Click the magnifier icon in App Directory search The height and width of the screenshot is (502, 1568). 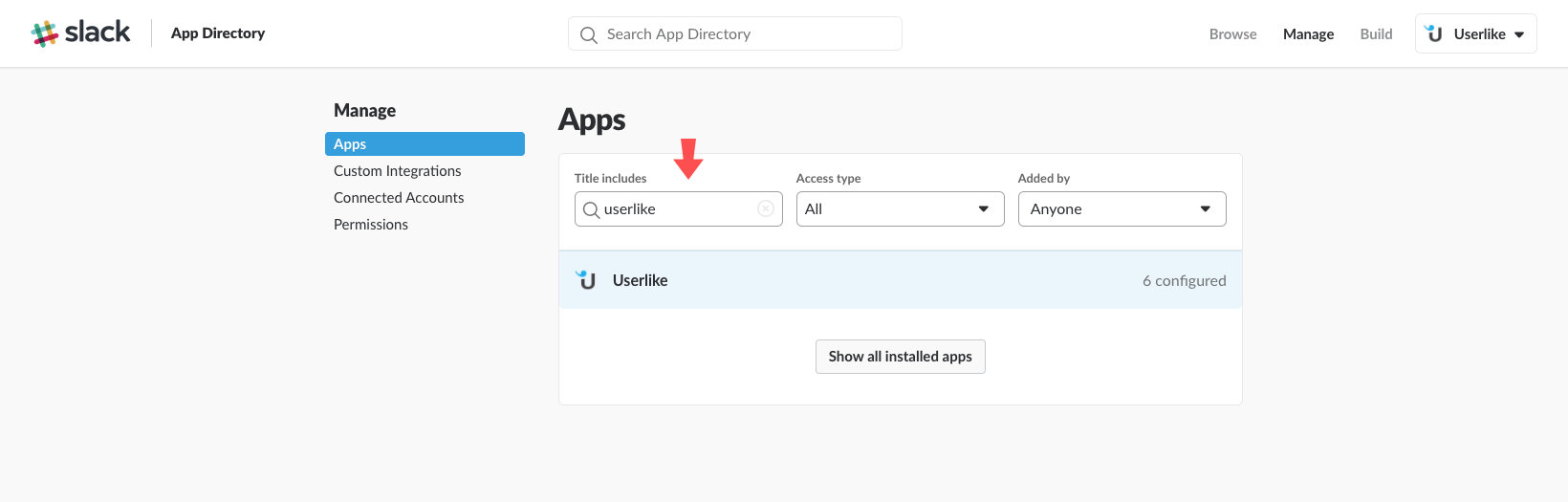tap(589, 34)
